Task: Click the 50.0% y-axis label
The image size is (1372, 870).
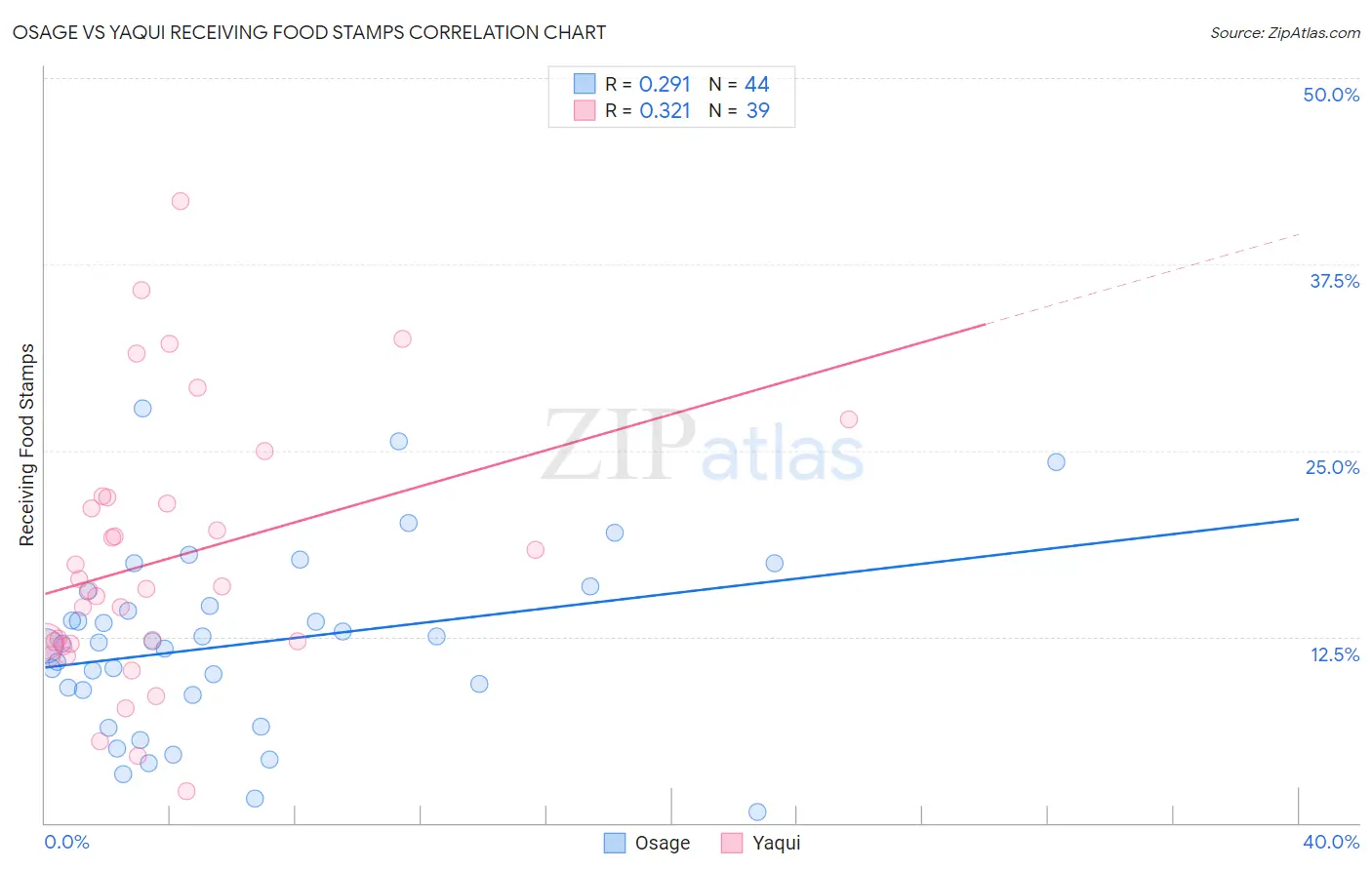Action: pyautogui.click(x=1331, y=95)
